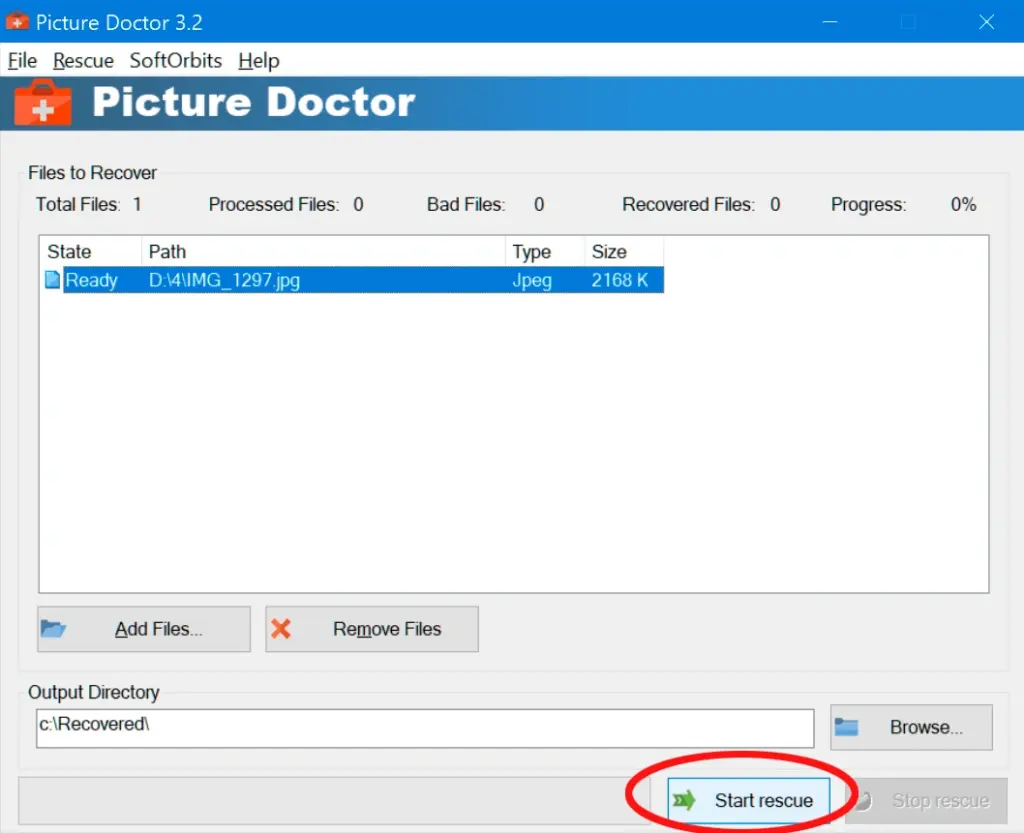The height and width of the screenshot is (833, 1024).
Task: Click the Jpeg type cell in file row
Action: [532, 281]
